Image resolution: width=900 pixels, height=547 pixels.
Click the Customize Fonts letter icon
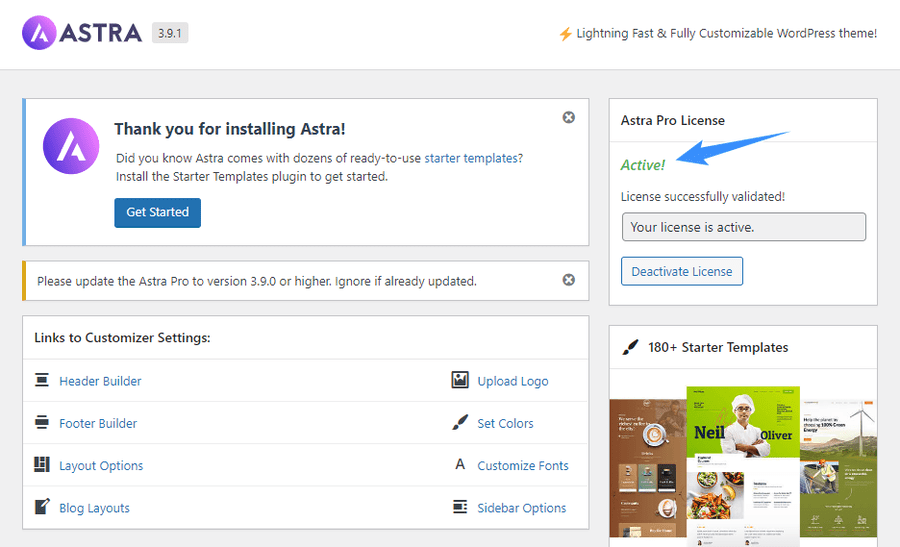pos(460,465)
